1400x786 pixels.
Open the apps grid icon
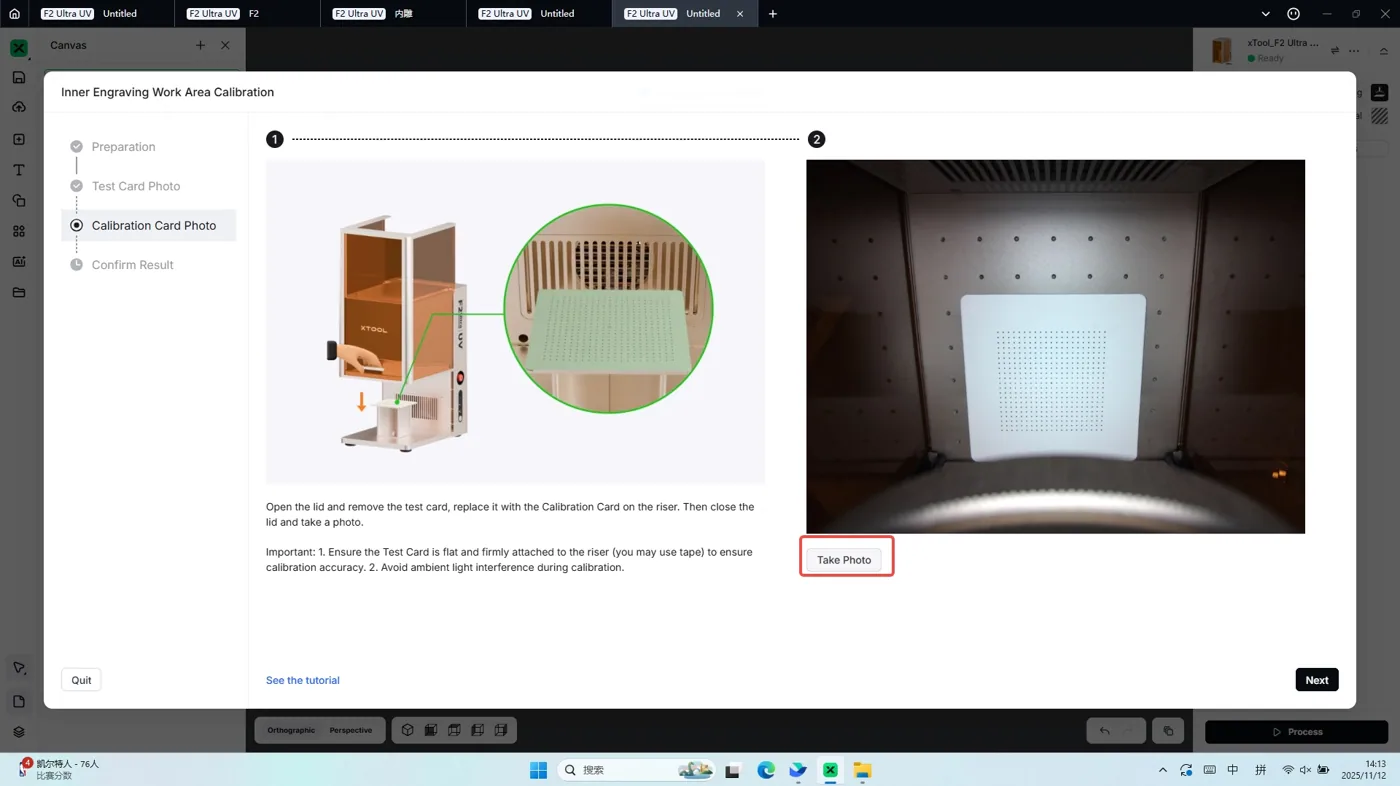point(19,231)
